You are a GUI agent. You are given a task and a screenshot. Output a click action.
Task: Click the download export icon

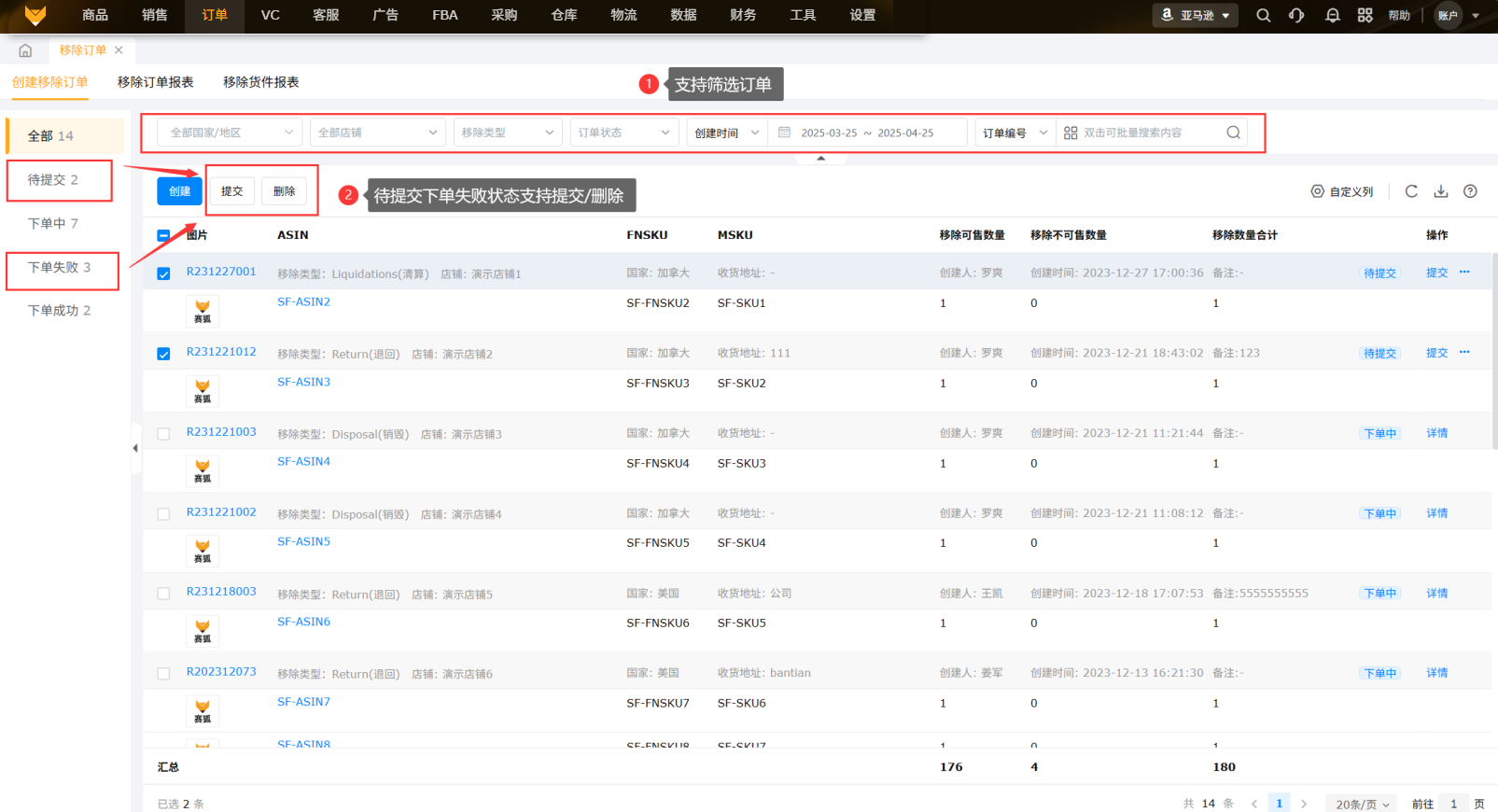[1441, 191]
